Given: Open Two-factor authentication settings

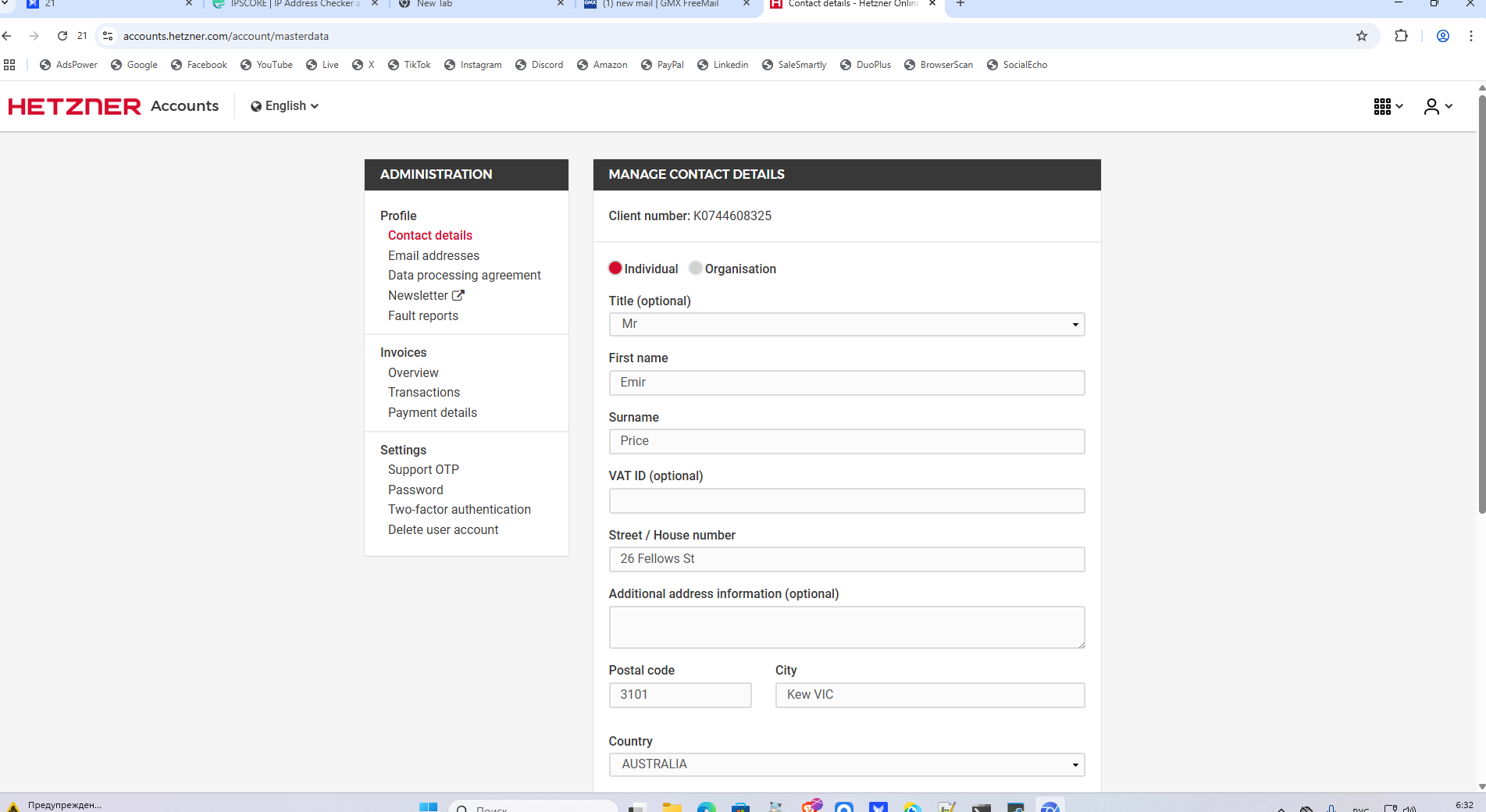Looking at the screenshot, I should (x=459, y=509).
